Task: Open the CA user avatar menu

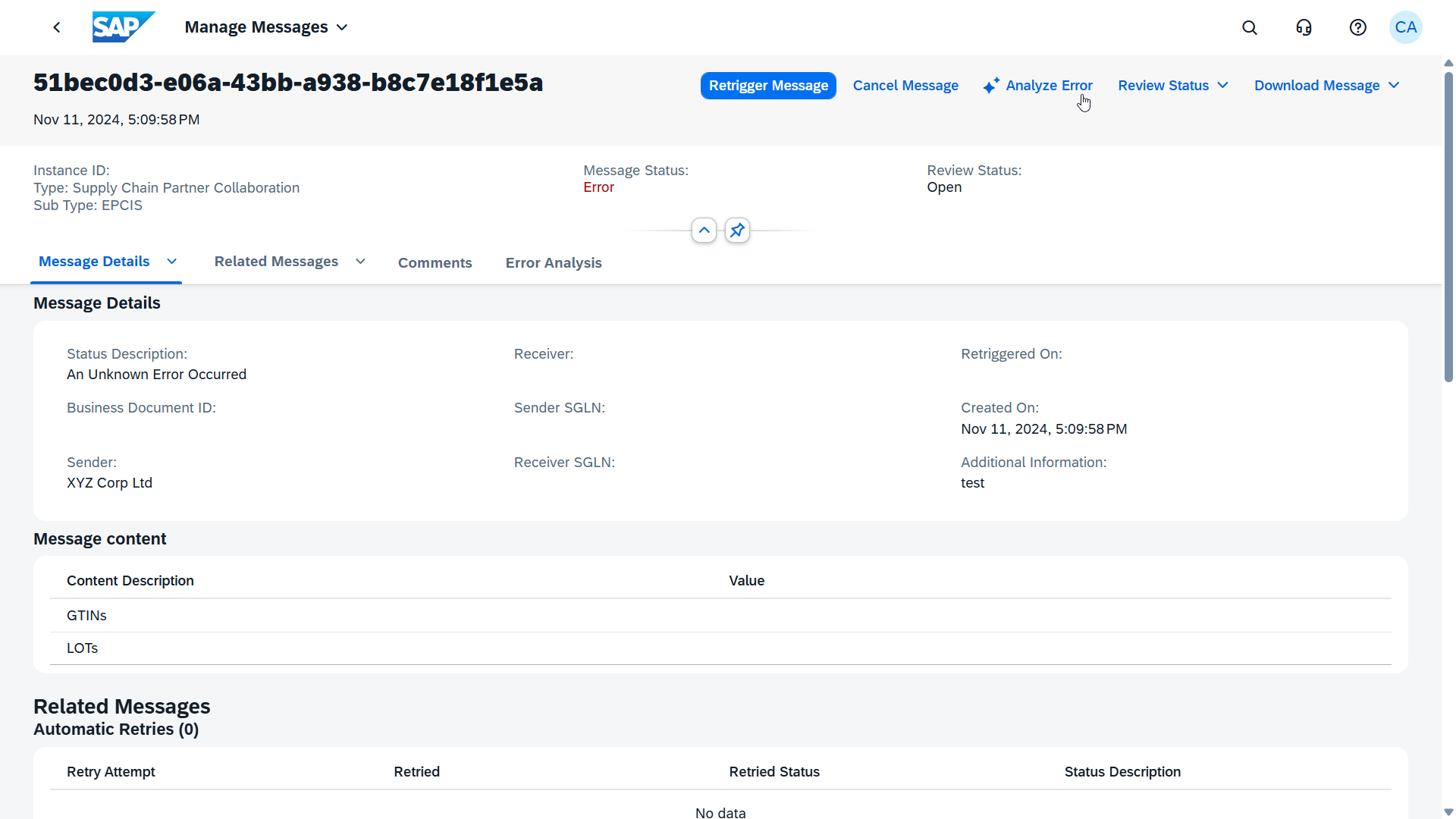Action: (x=1405, y=27)
